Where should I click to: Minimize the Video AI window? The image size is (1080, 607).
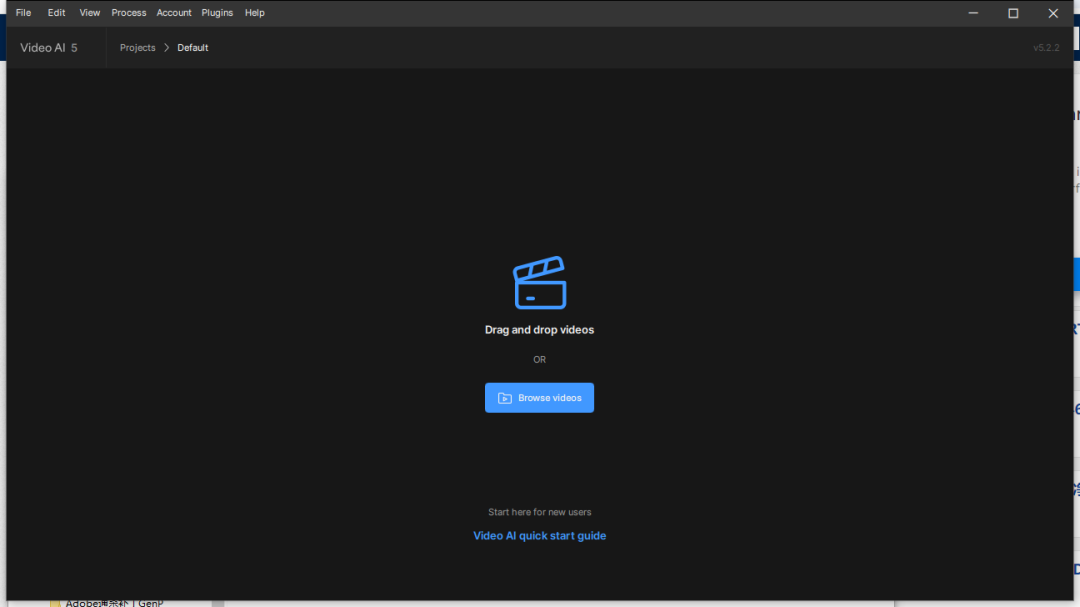(973, 13)
